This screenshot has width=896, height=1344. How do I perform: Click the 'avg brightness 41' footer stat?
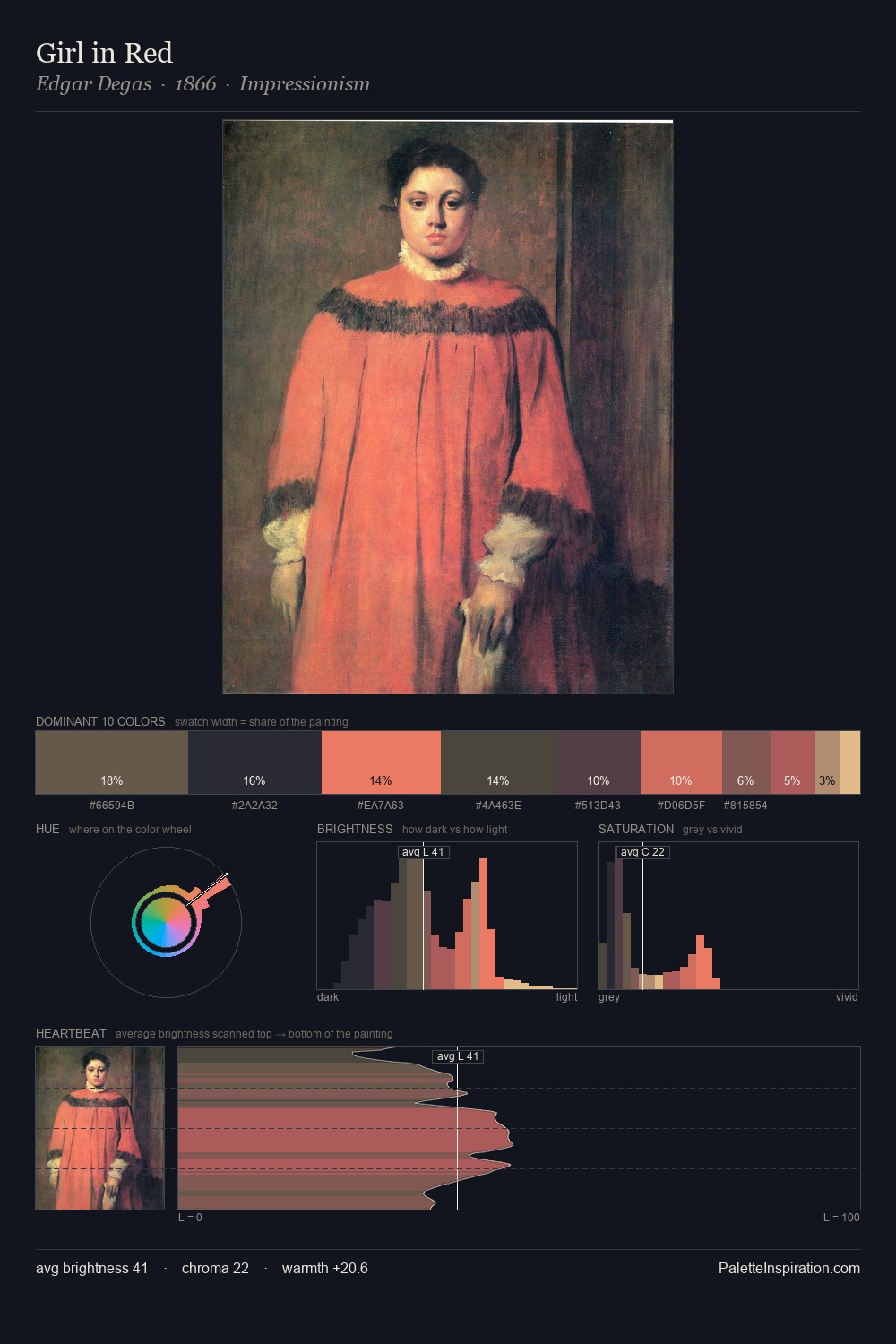92,1269
